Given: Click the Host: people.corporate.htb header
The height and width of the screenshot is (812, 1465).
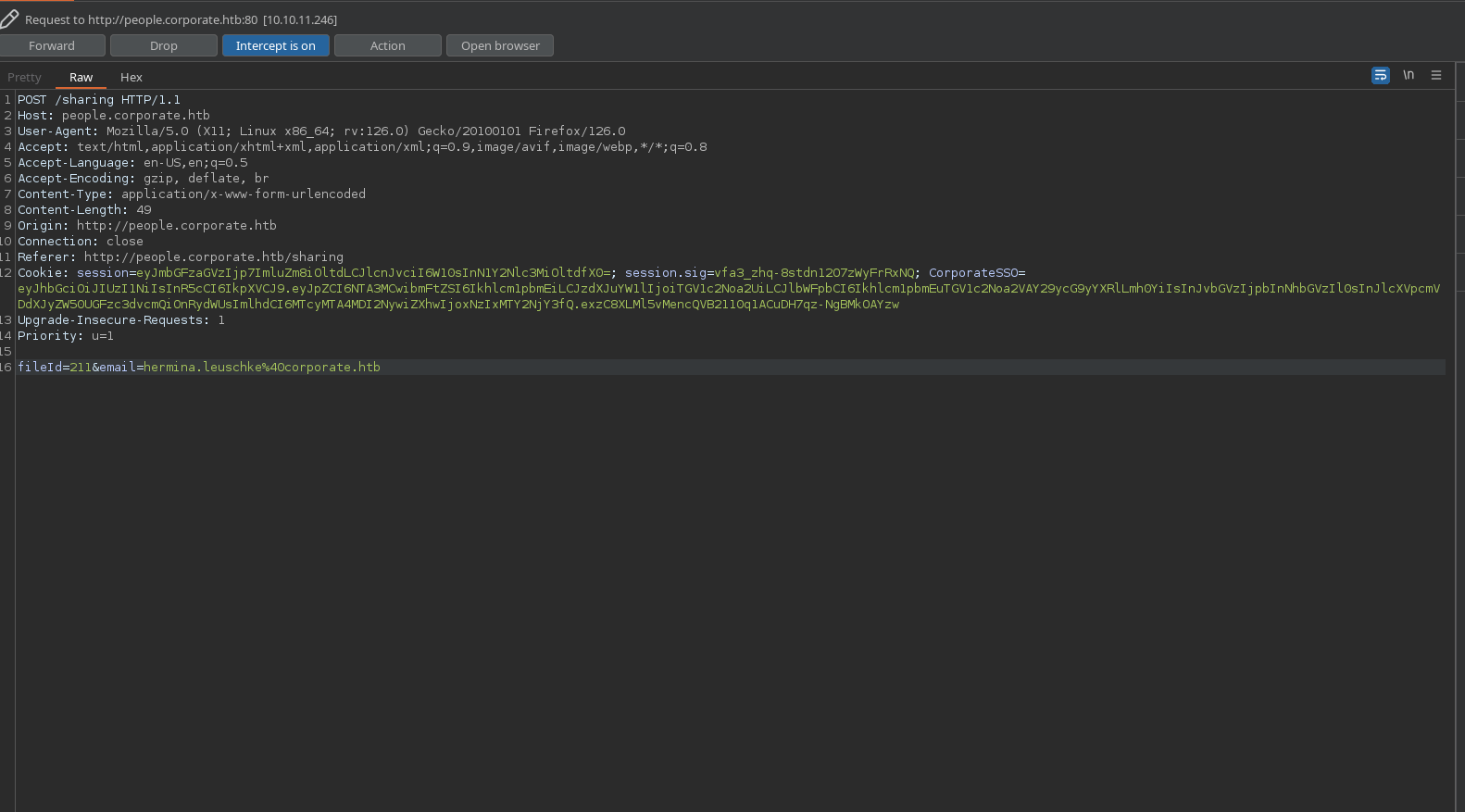Looking at the screenshot, I should click(114, 115).
